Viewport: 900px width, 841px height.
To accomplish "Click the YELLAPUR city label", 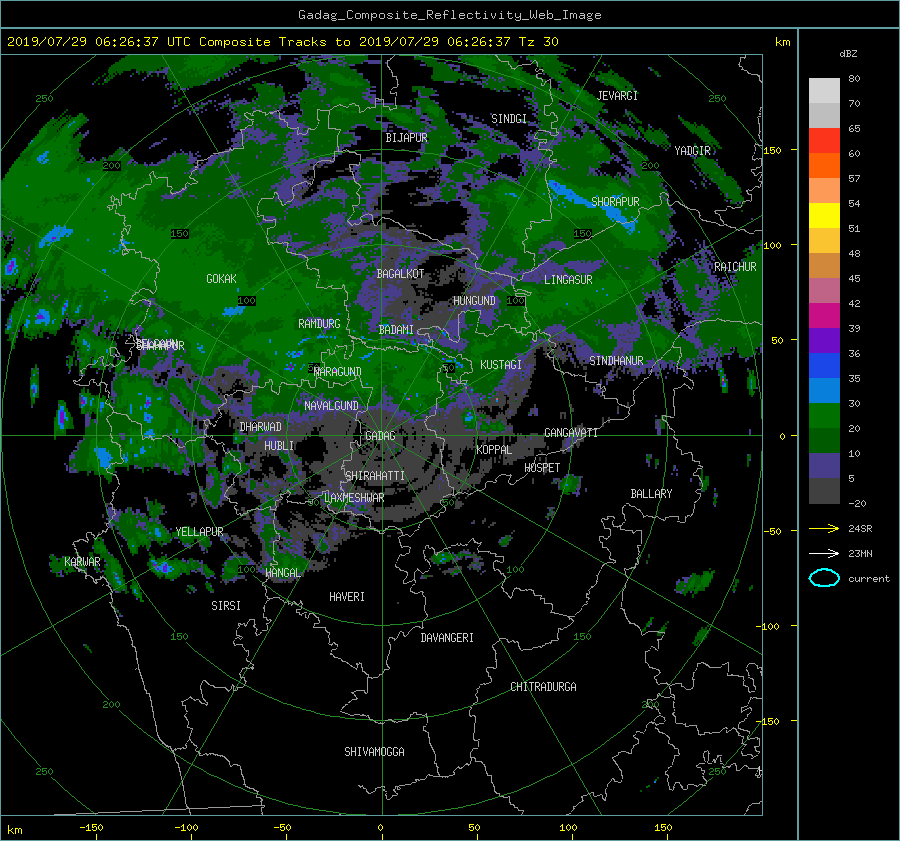I will (199, 532).
